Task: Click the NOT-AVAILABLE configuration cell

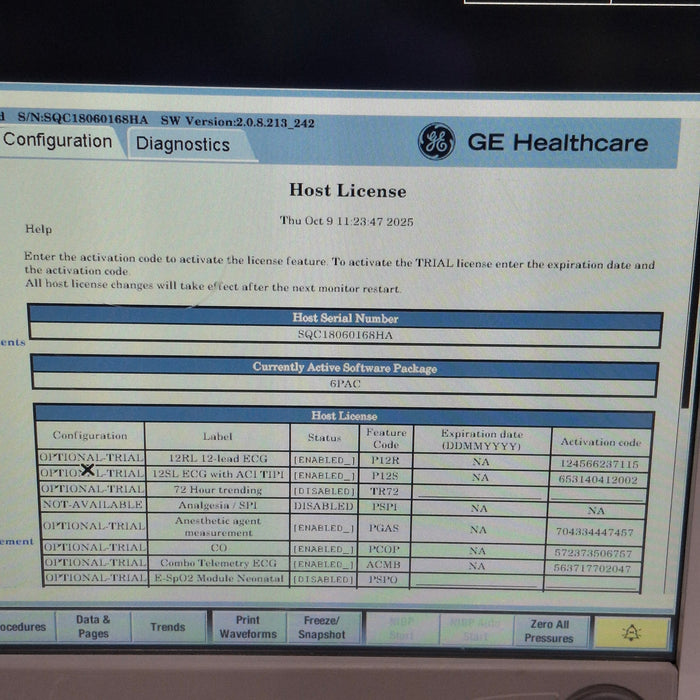Action: click(x=92, y=504)
